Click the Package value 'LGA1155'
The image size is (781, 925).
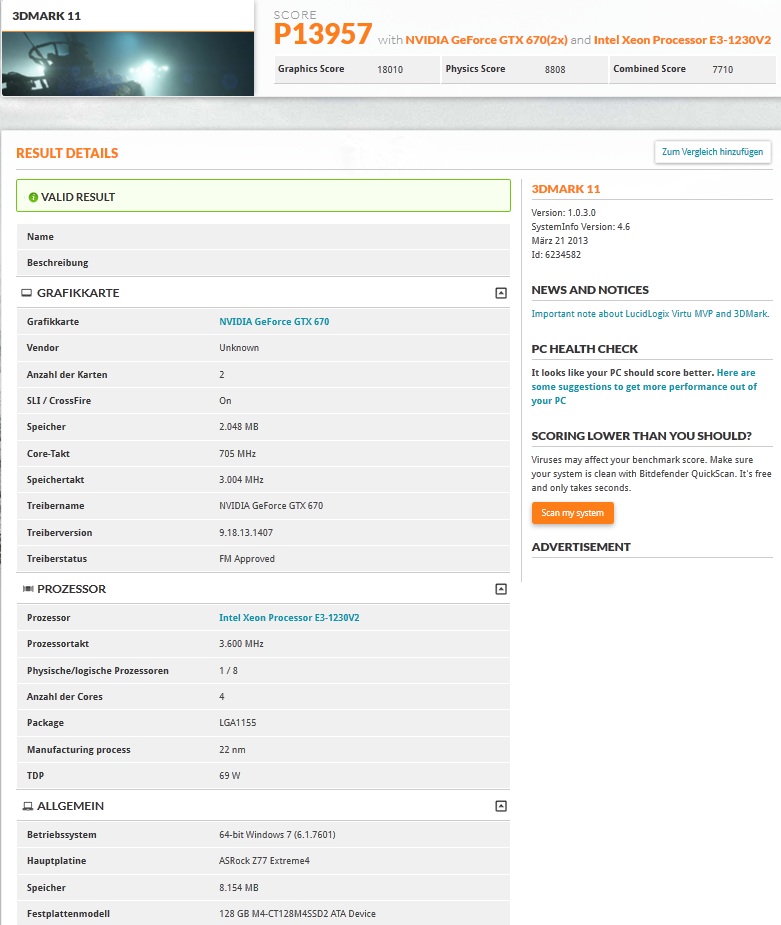[238, 723]
